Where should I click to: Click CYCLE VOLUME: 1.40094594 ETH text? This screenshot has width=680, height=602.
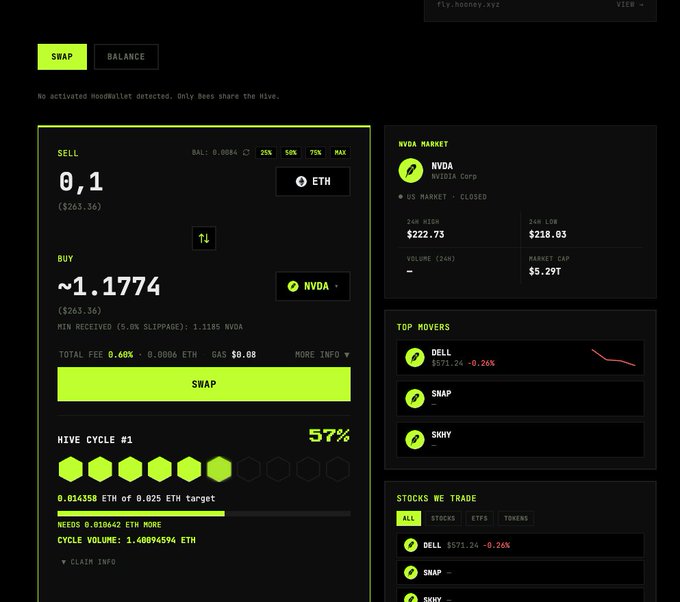127,540
